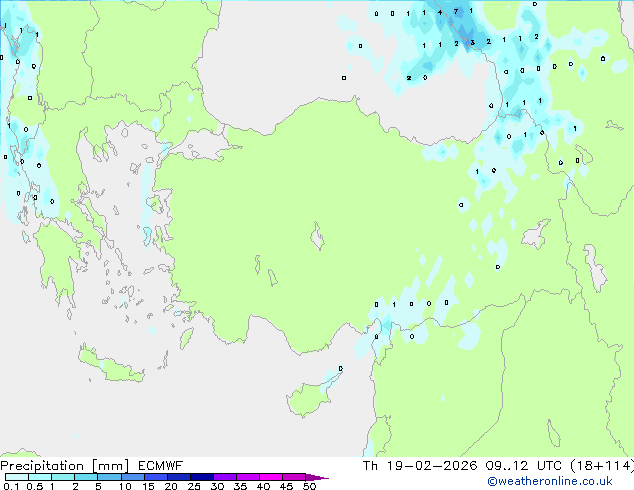Click the '09..12 UTC' time range text
Image resolution: width=634 pixels, height=490 pixels.
click(x=523, y=466)
